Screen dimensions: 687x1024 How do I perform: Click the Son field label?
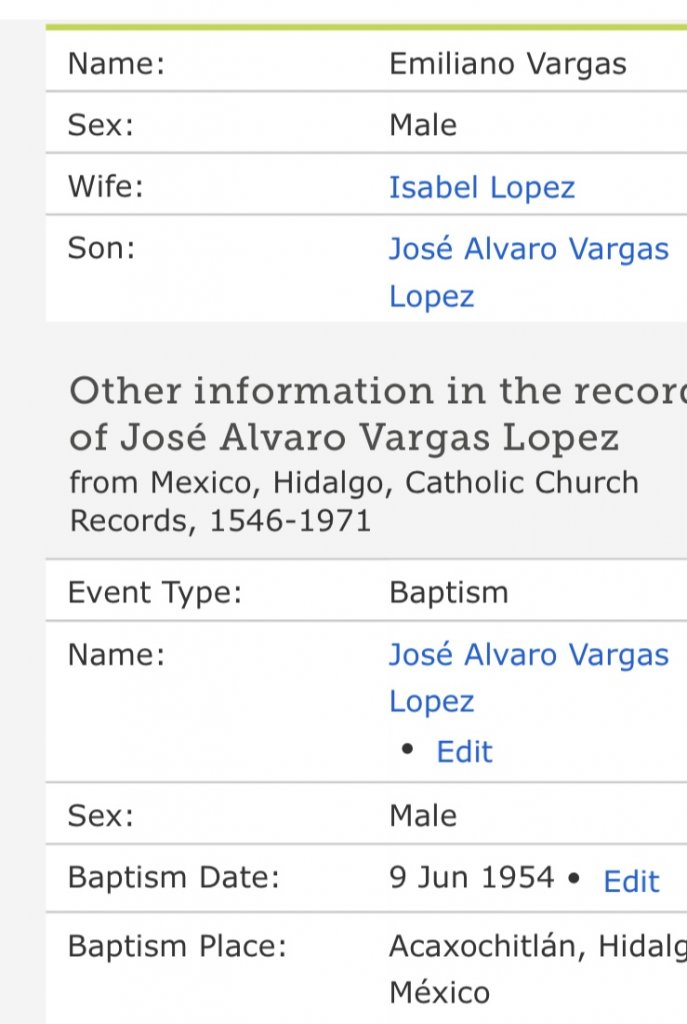[100, 249]
